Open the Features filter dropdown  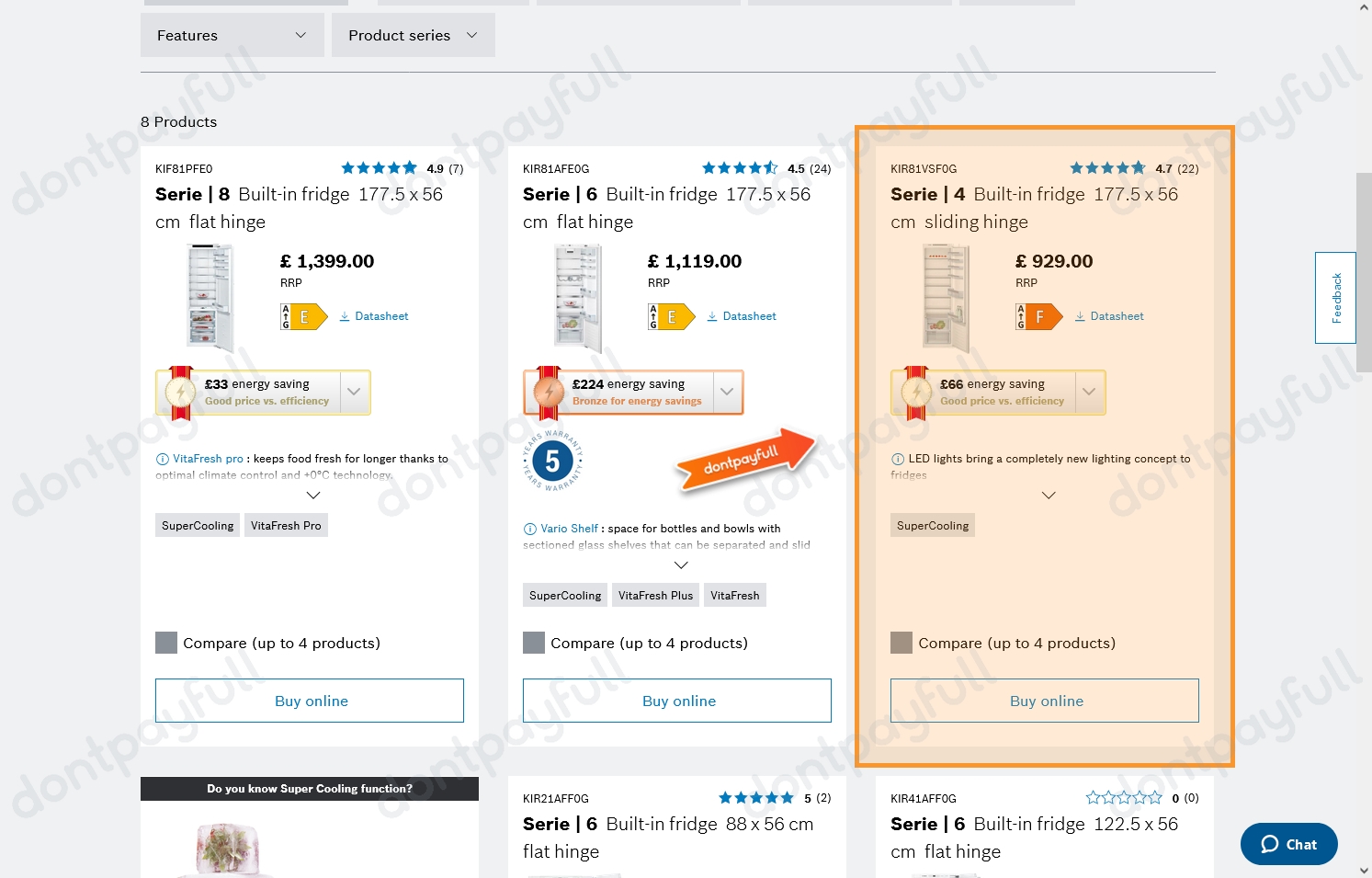tap(232, 35)
